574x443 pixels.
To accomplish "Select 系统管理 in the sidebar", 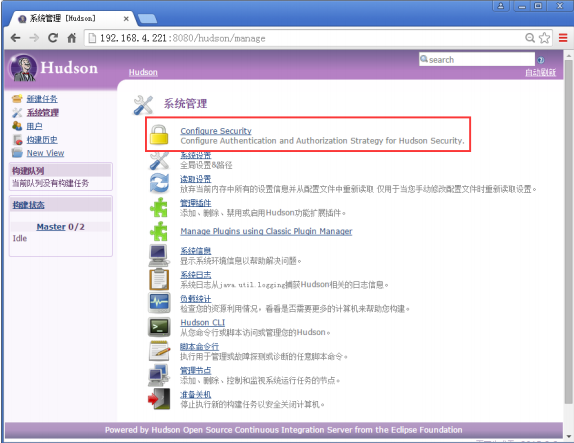I will (43, 112).
